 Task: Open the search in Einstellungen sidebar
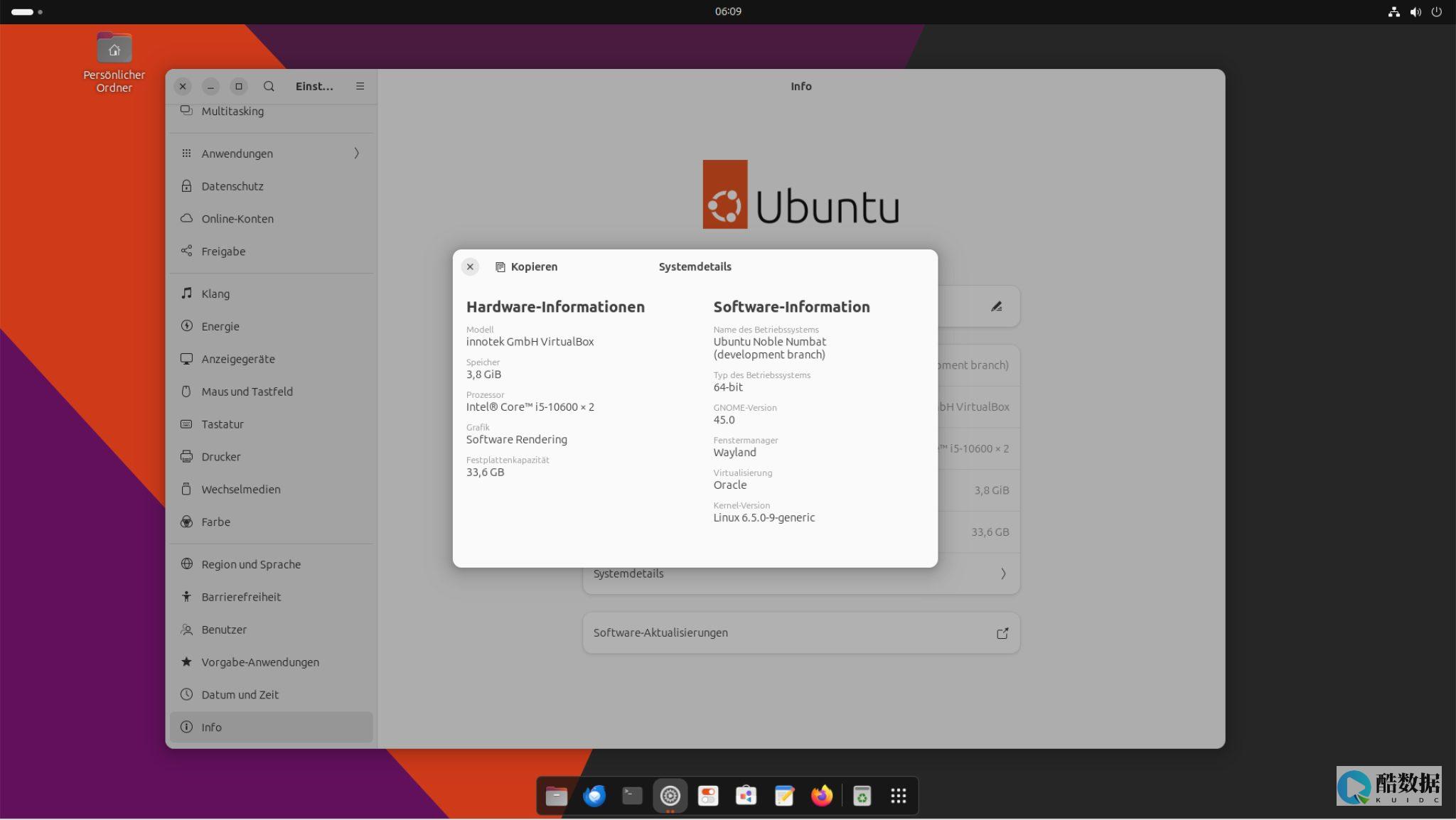coord(269,86)
